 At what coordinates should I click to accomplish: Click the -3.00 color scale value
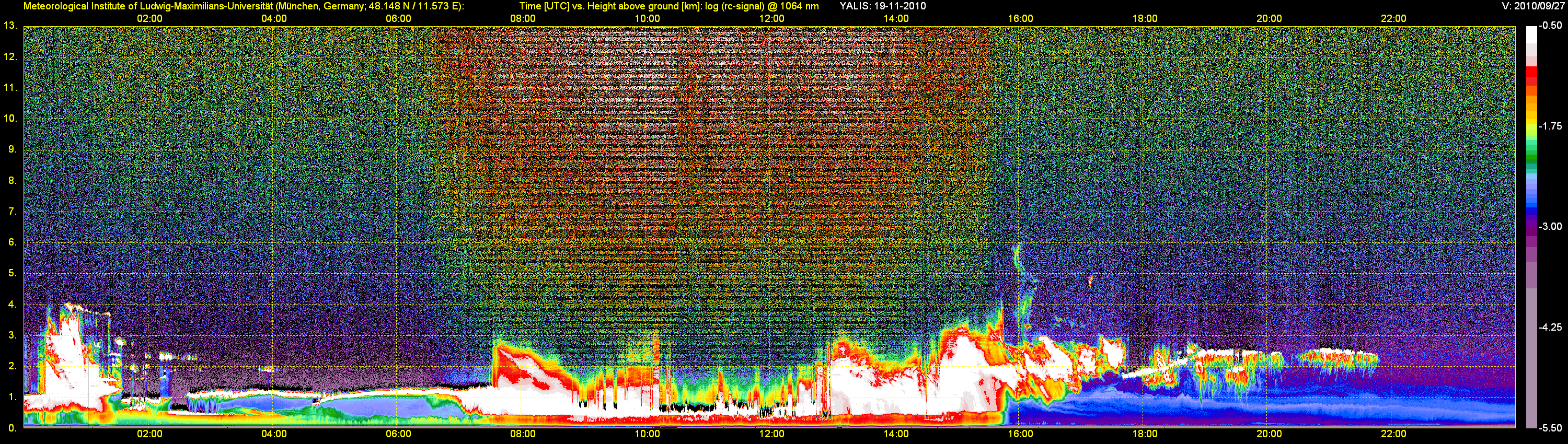1550,226
